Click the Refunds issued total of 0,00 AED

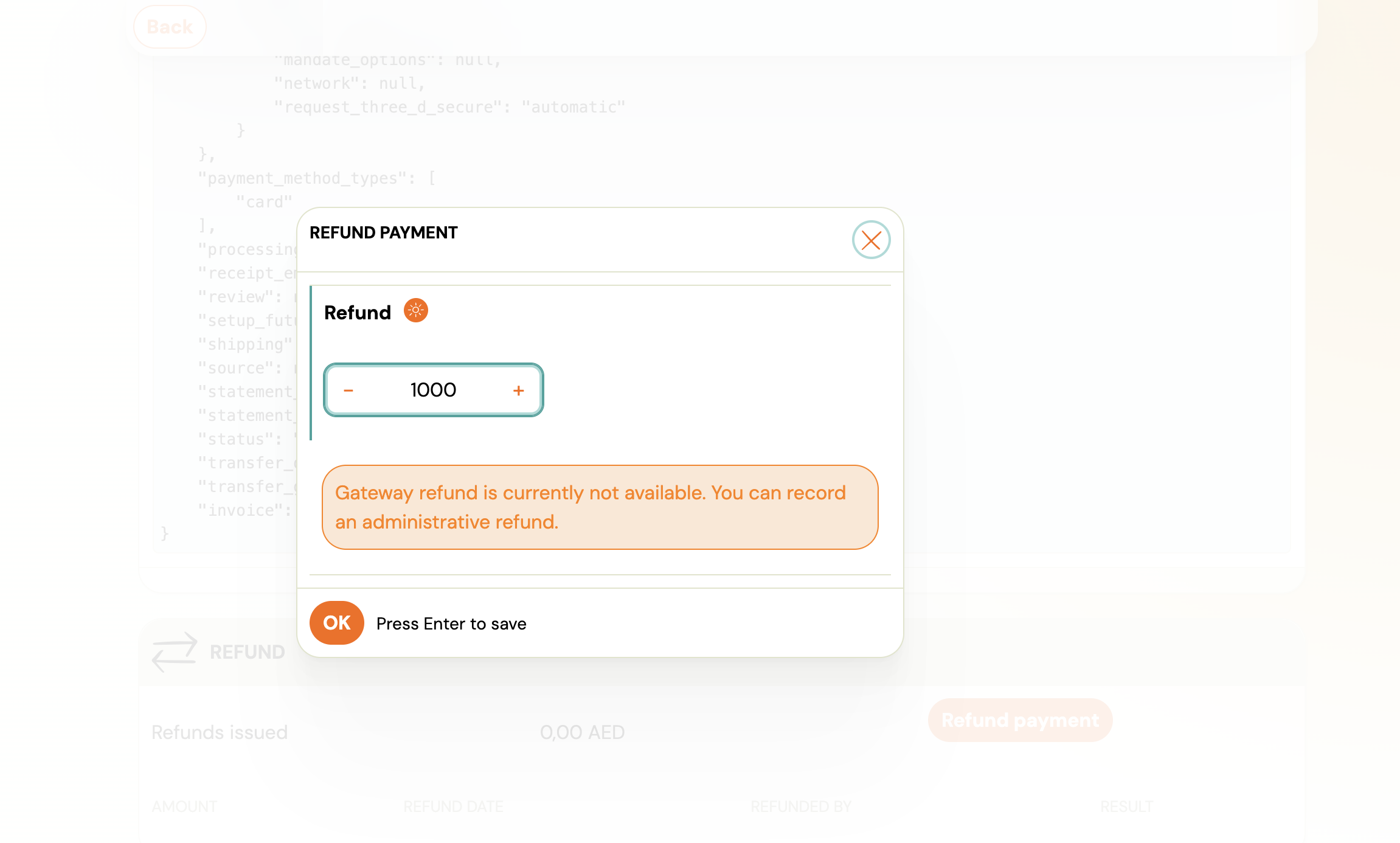pyautogui.click(x=582, y=732)
